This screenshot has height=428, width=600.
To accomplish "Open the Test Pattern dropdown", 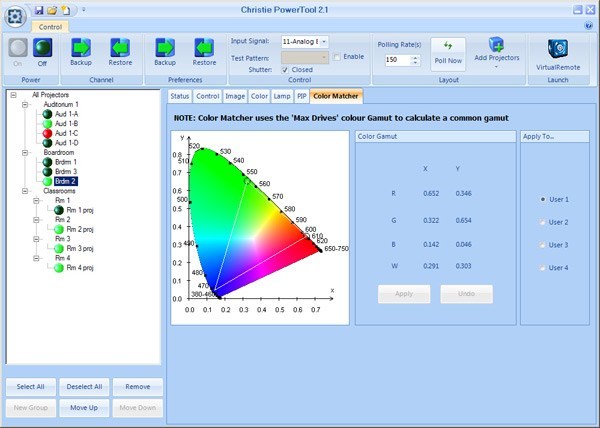I will 324,58.
